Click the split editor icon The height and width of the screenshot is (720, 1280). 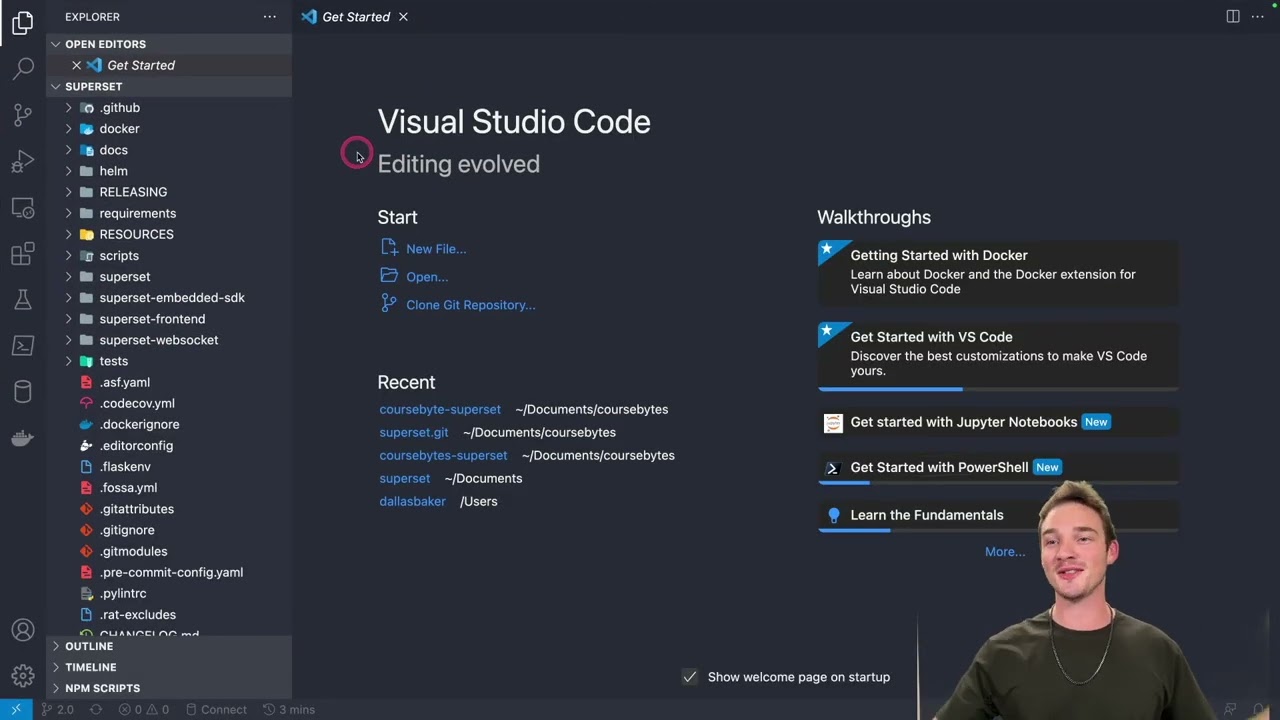[1233, 16]
